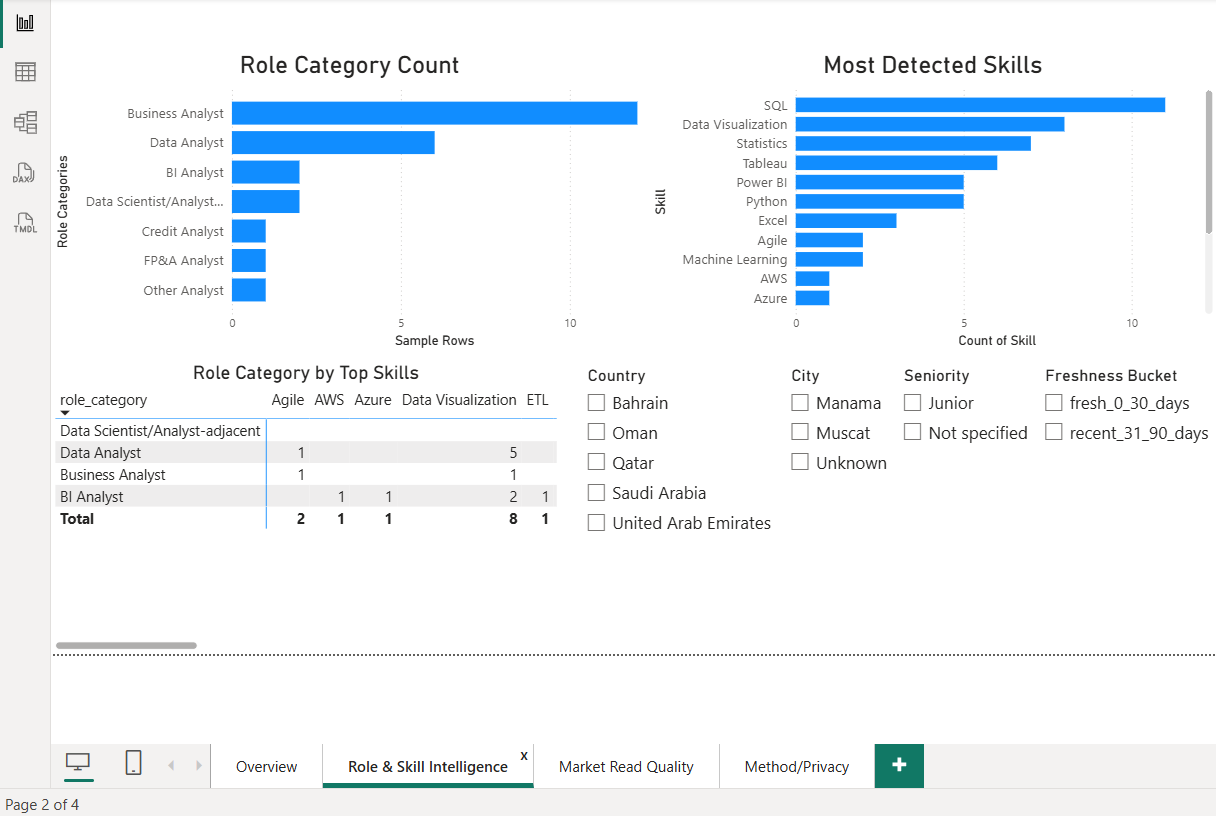
Task: Click the Data Analyst chart bar
Action: (333, 143)
